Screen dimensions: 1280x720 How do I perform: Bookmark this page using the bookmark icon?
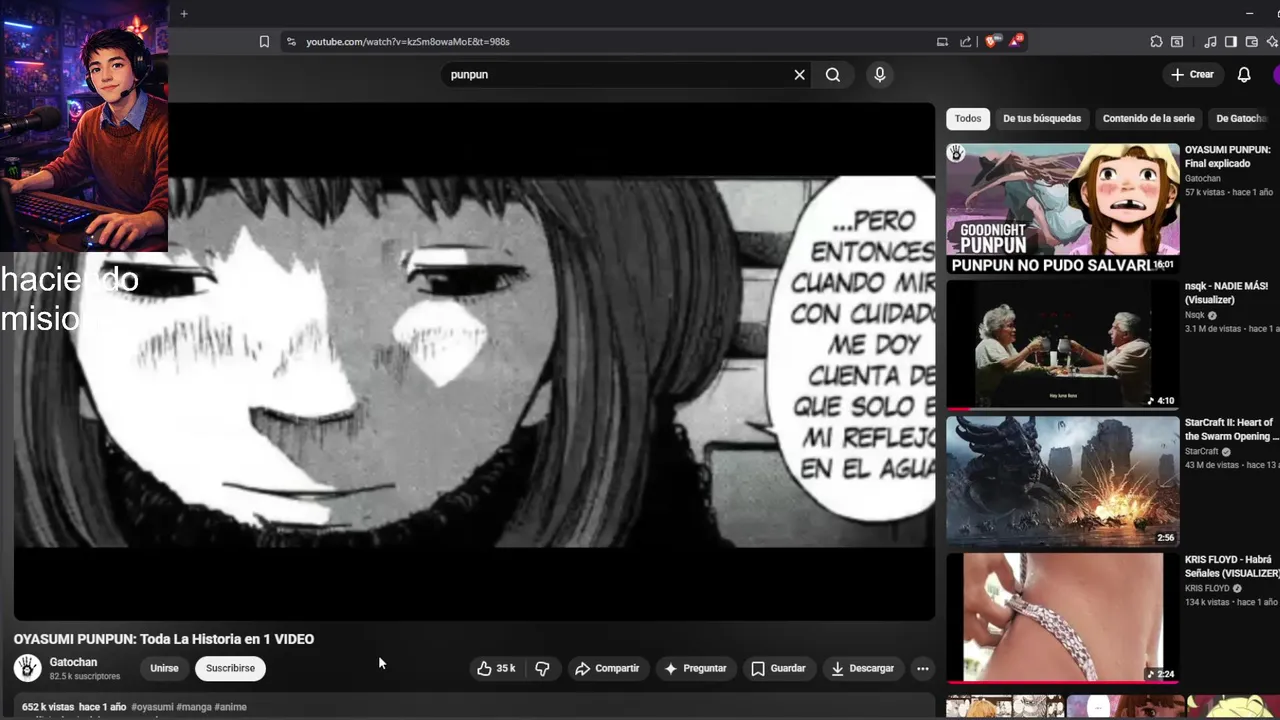coord(264,42)
